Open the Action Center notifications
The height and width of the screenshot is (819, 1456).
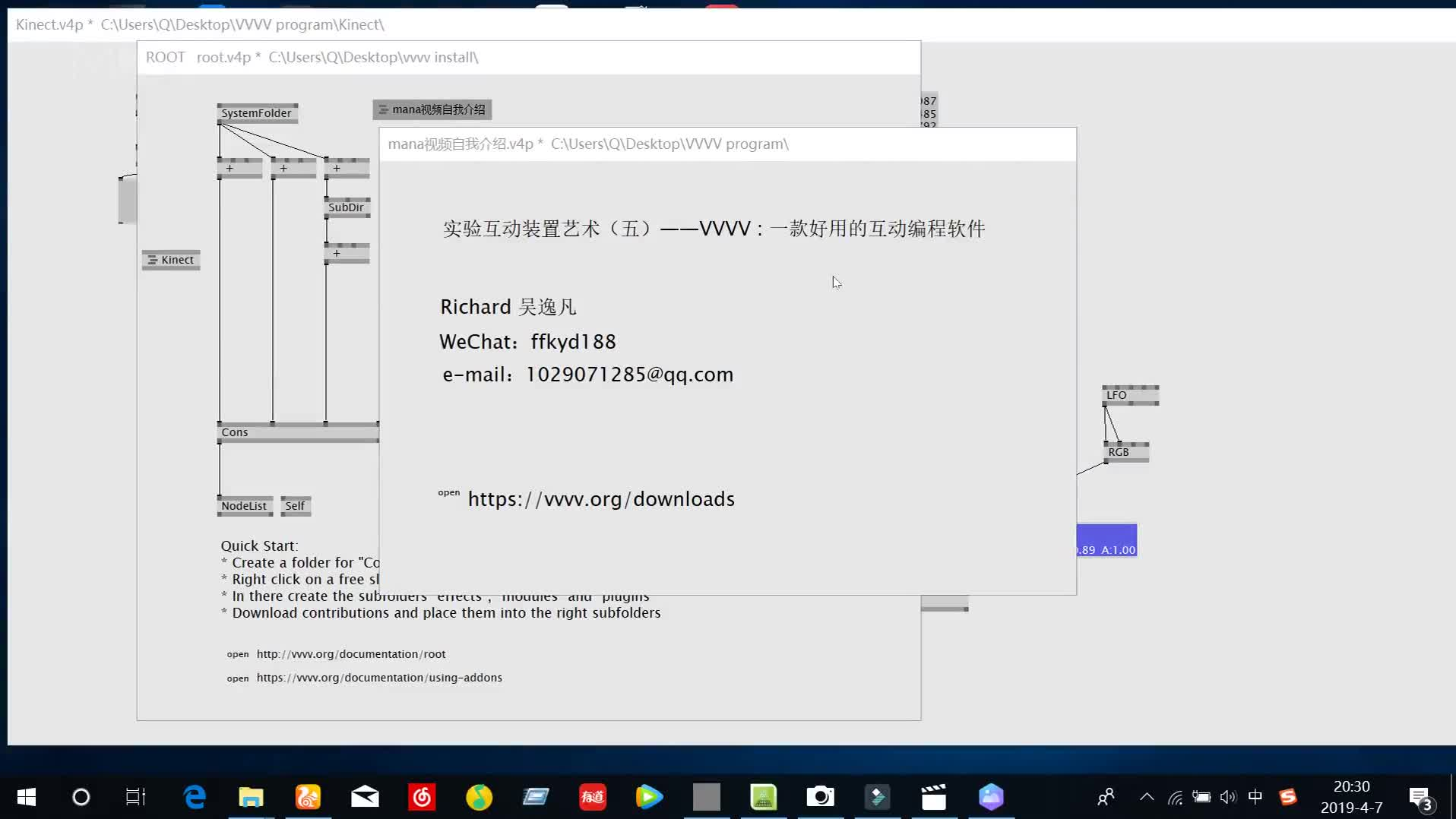pos(1420,798)
